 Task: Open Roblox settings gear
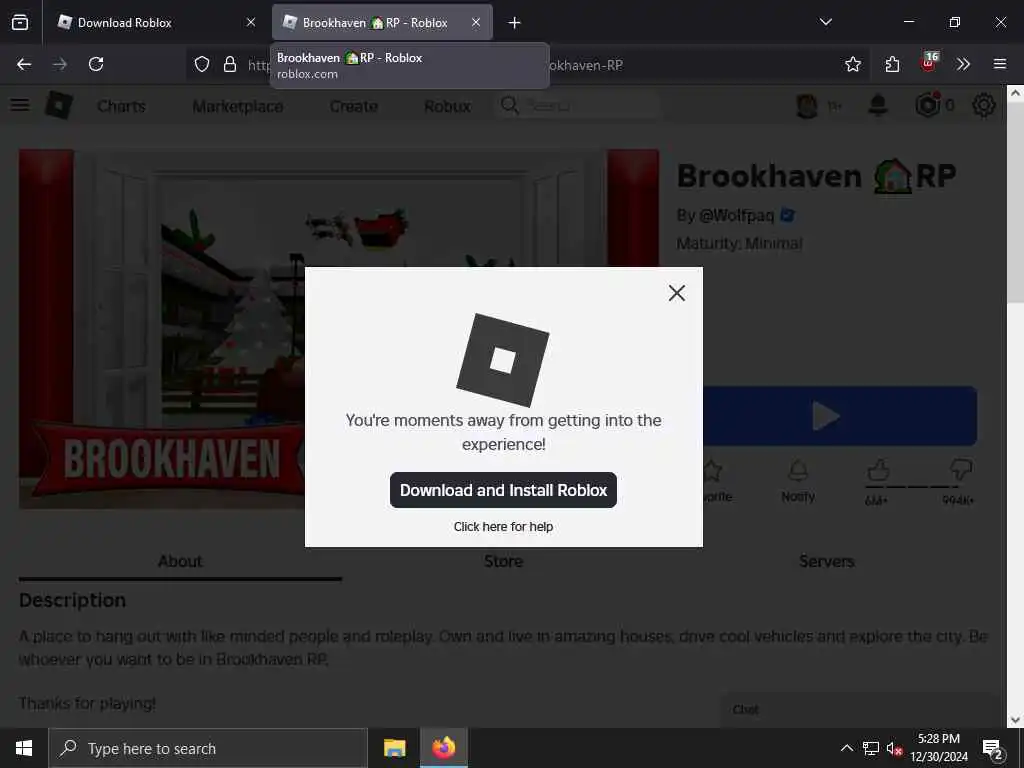coord(984,105)
